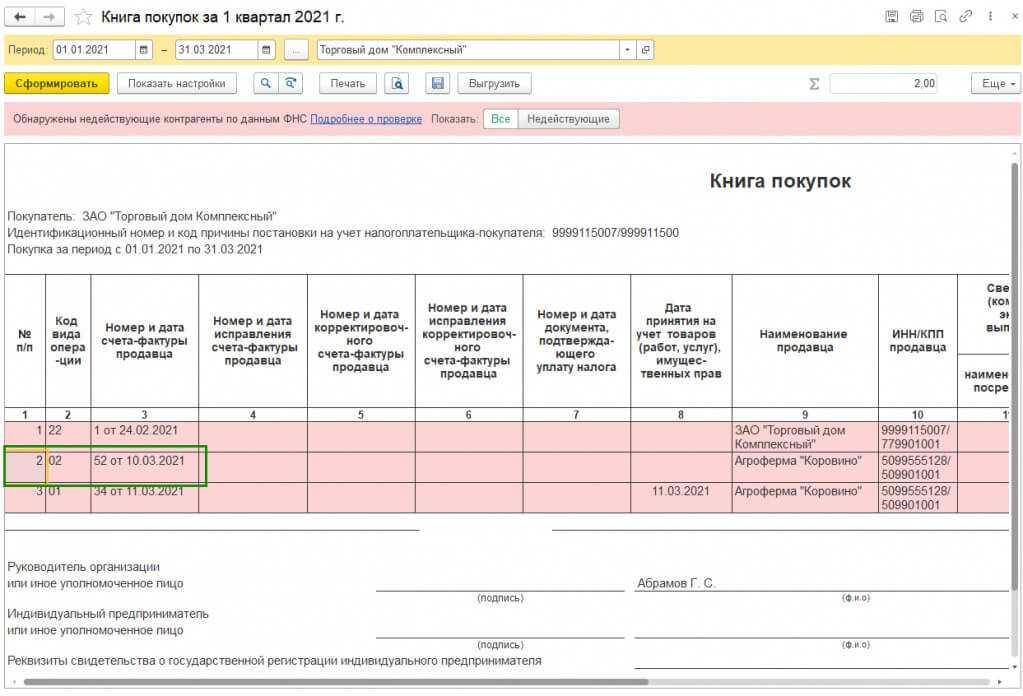Open calendar for period start date
The height and width of the screenshot is (696, 1023).
(x=144, y=50)
